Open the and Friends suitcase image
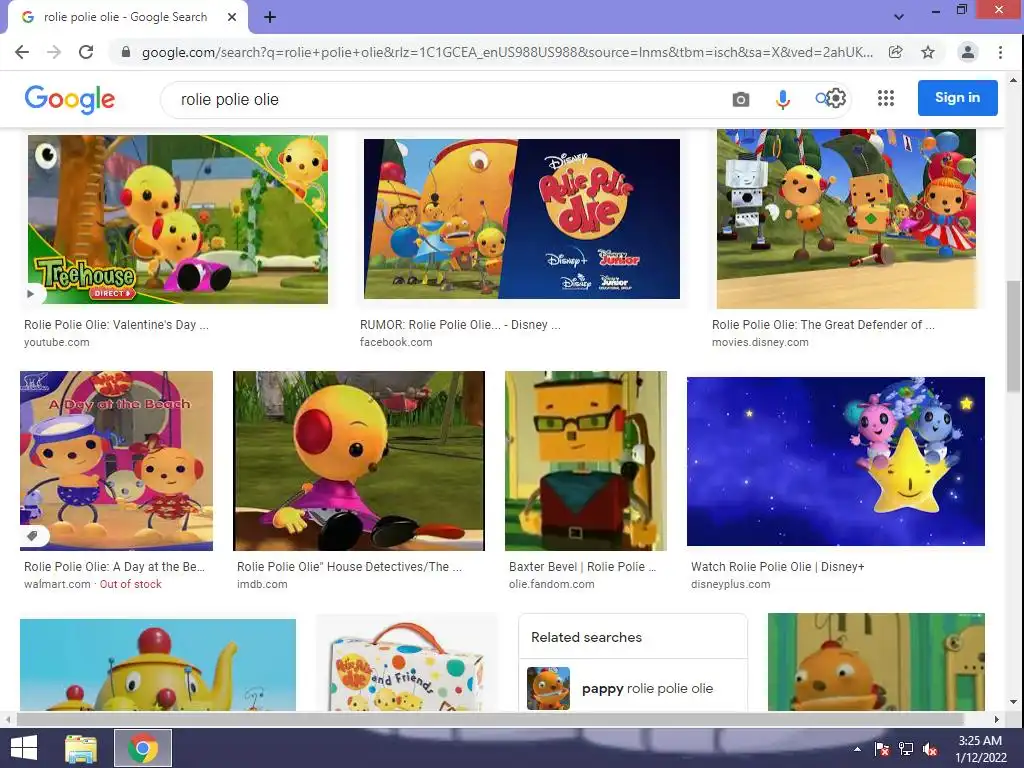 [x=406, y=663]
